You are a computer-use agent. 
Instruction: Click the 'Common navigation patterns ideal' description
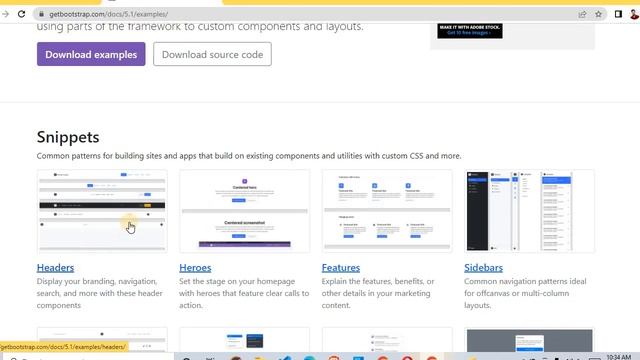point(525,293)
